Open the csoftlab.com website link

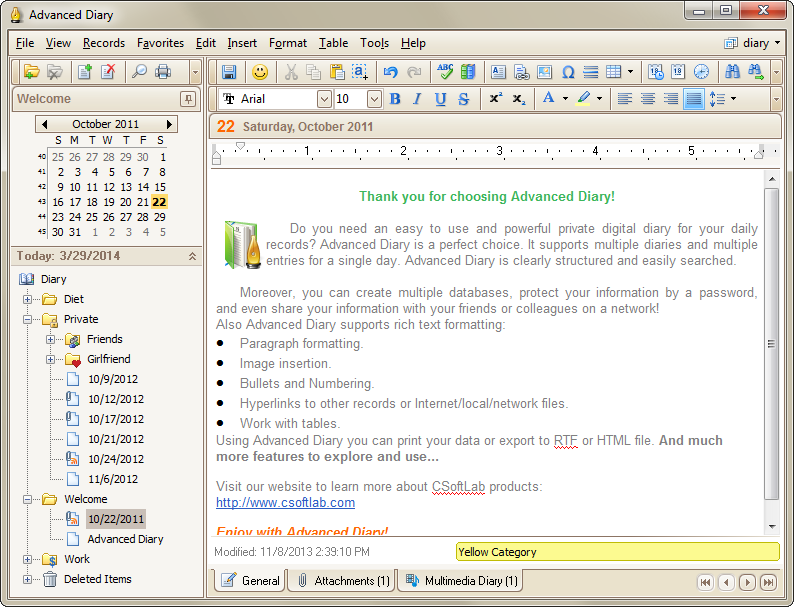pyautogui.click(x=286, y=503)
